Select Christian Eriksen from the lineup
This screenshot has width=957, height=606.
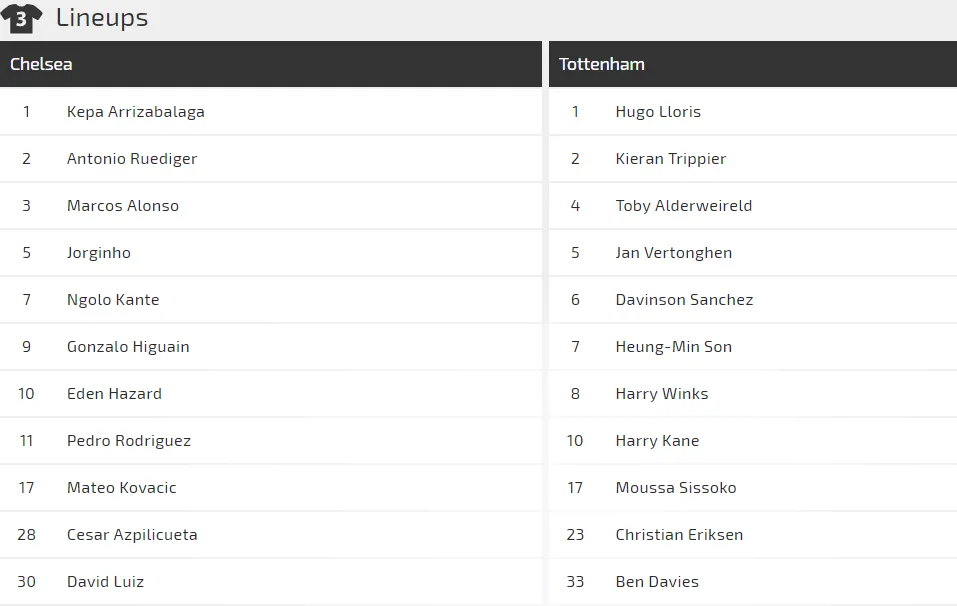(x=679, y=534)
